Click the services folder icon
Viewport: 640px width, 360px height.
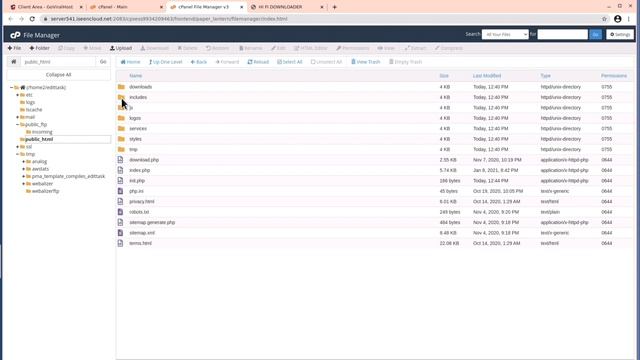[x=121, y=129]
